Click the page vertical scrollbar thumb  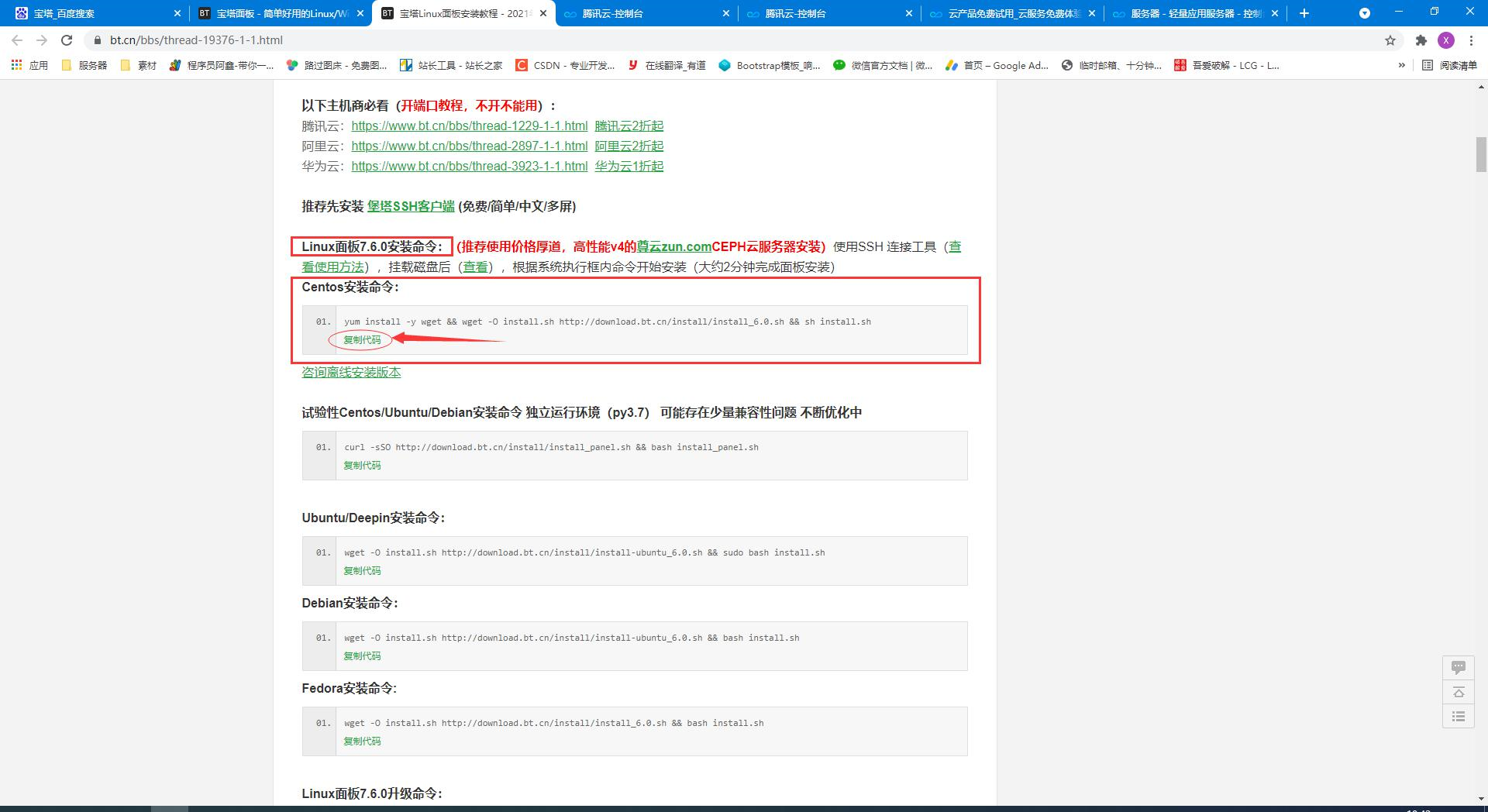point(1481,154)
